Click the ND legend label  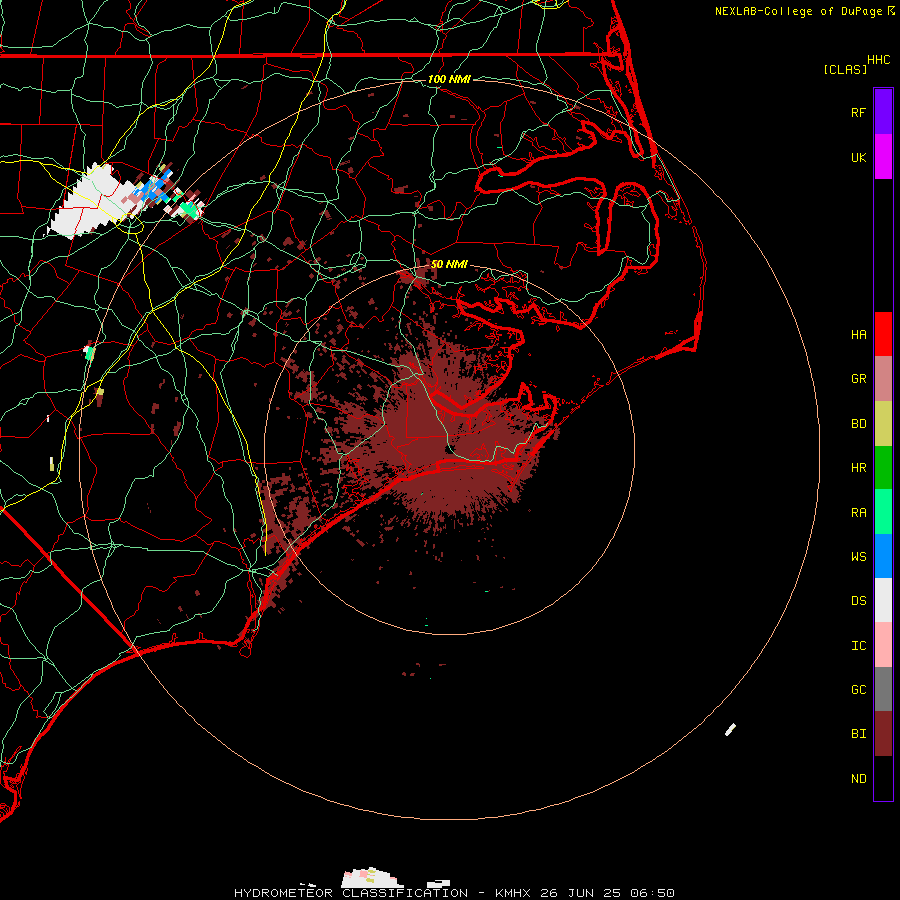pyautogui.click(x=858, y=779)
